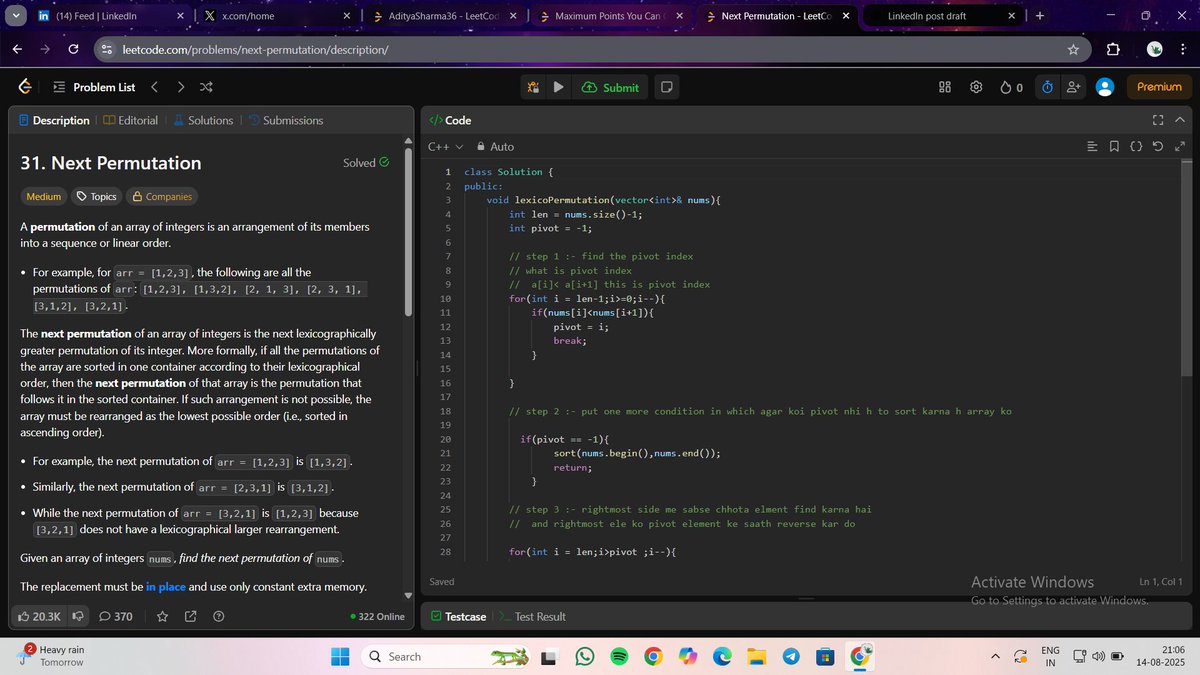
Task: Open the C++ language dropdown
Action: (446, 146)
